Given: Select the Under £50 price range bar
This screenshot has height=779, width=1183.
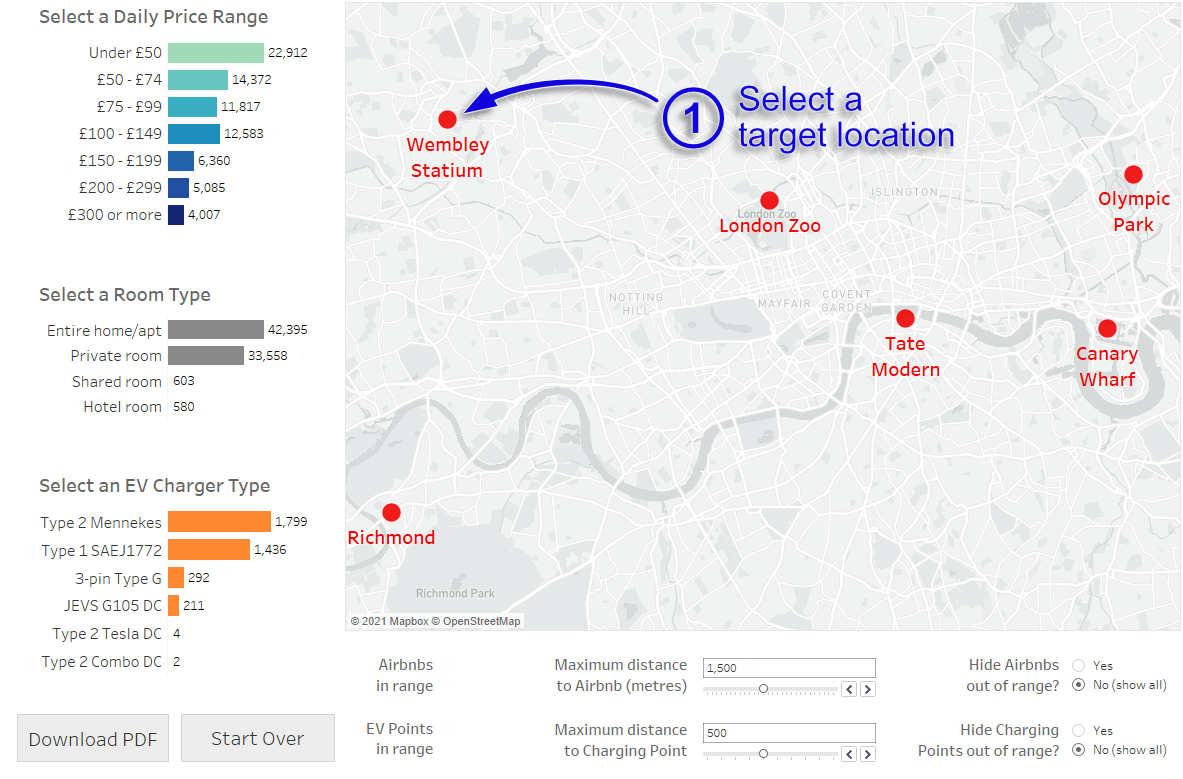Looking at the screenshot, I should (215, 53).
